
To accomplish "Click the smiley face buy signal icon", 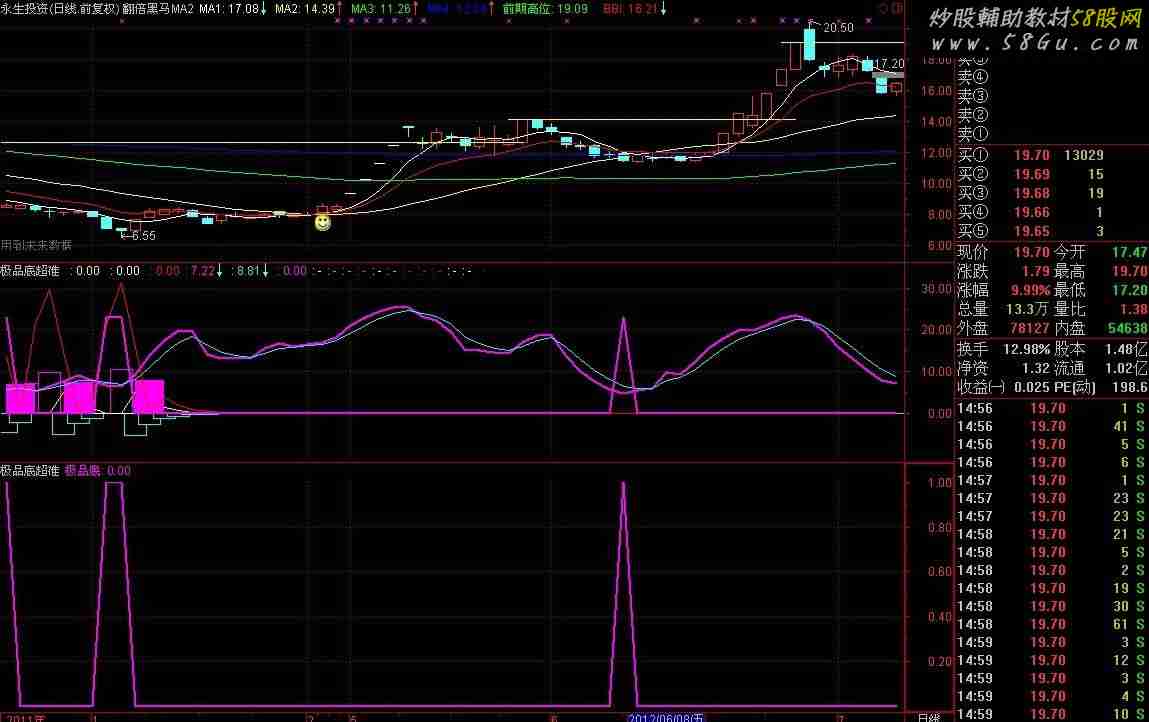I will [x=322, y=223].
